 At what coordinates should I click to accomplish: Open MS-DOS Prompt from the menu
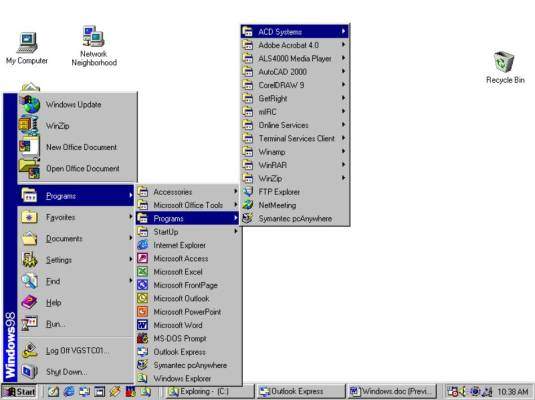pos(188,338)
